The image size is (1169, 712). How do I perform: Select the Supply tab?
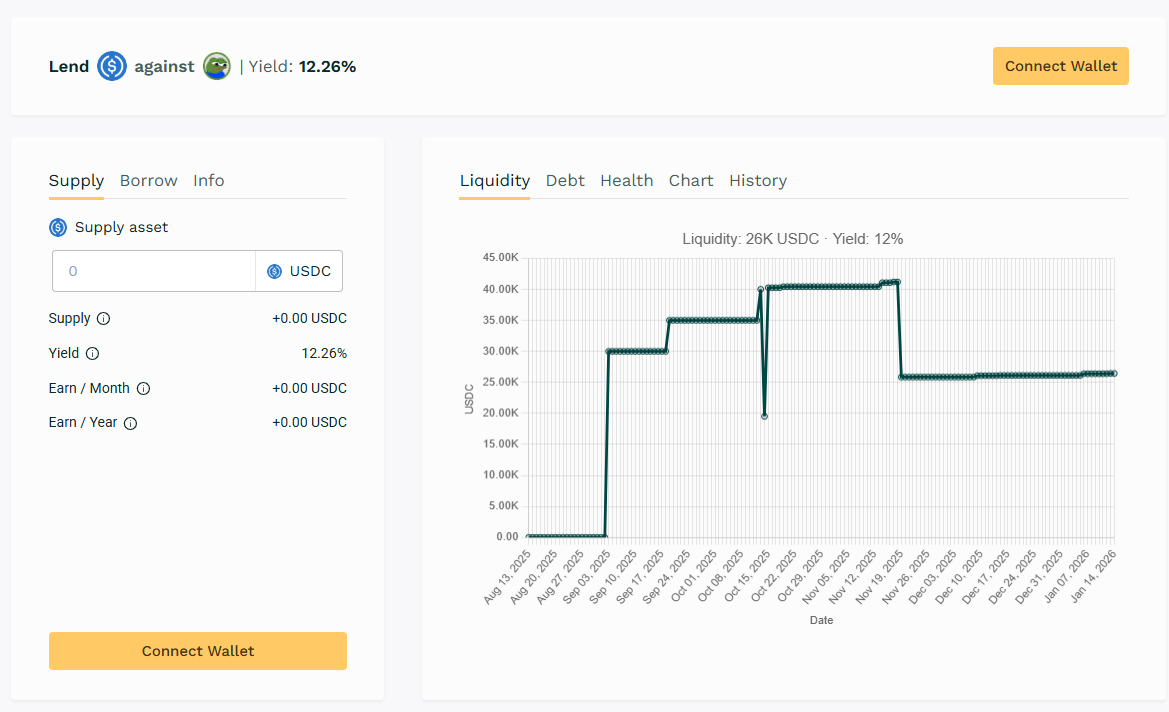coord(76,181)
